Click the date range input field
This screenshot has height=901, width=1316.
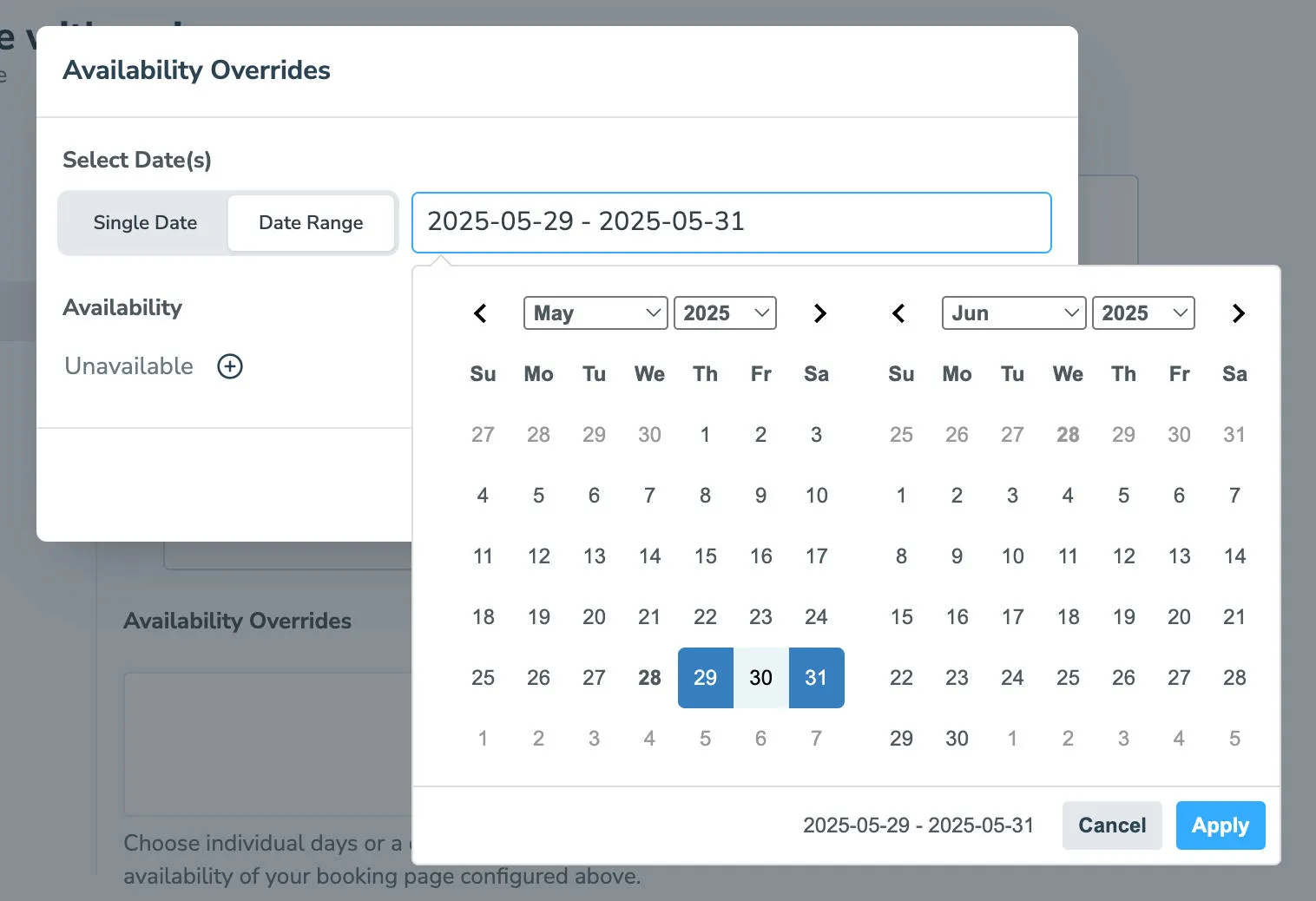click(732, 222)
